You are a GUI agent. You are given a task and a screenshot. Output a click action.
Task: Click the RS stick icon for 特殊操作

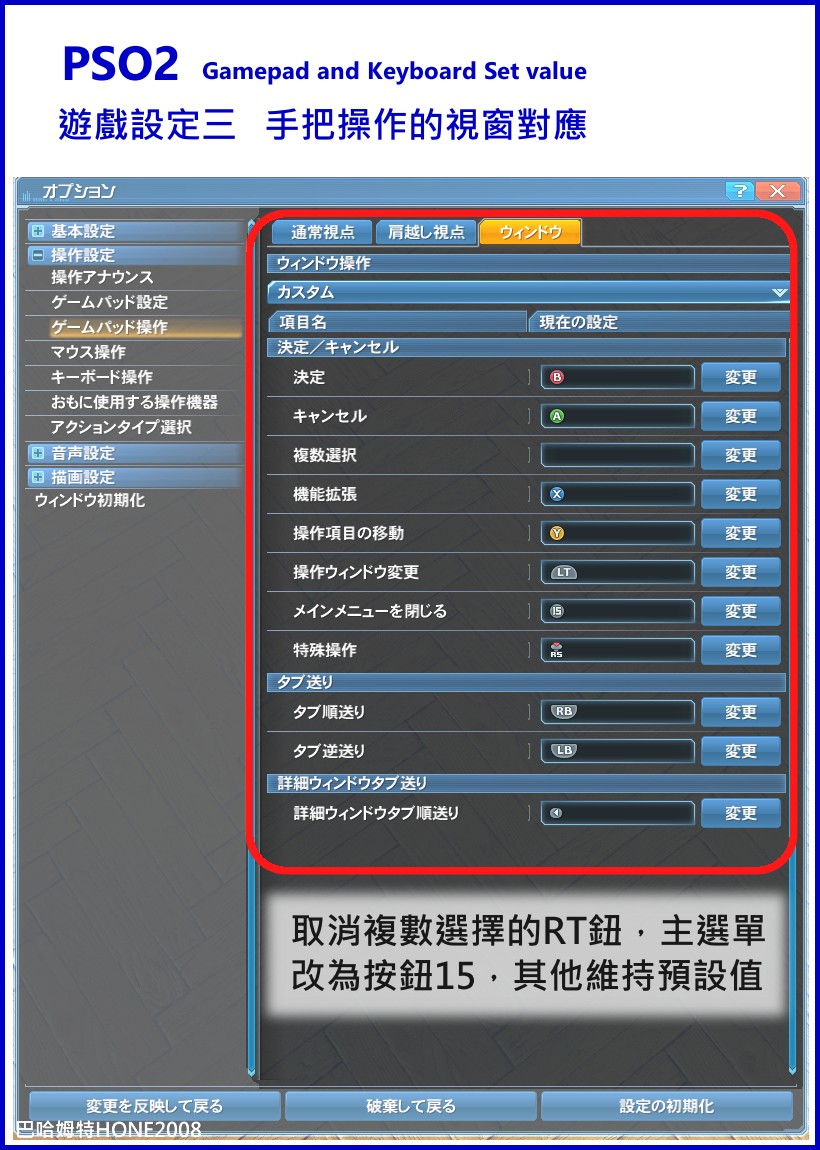[557, 650]
